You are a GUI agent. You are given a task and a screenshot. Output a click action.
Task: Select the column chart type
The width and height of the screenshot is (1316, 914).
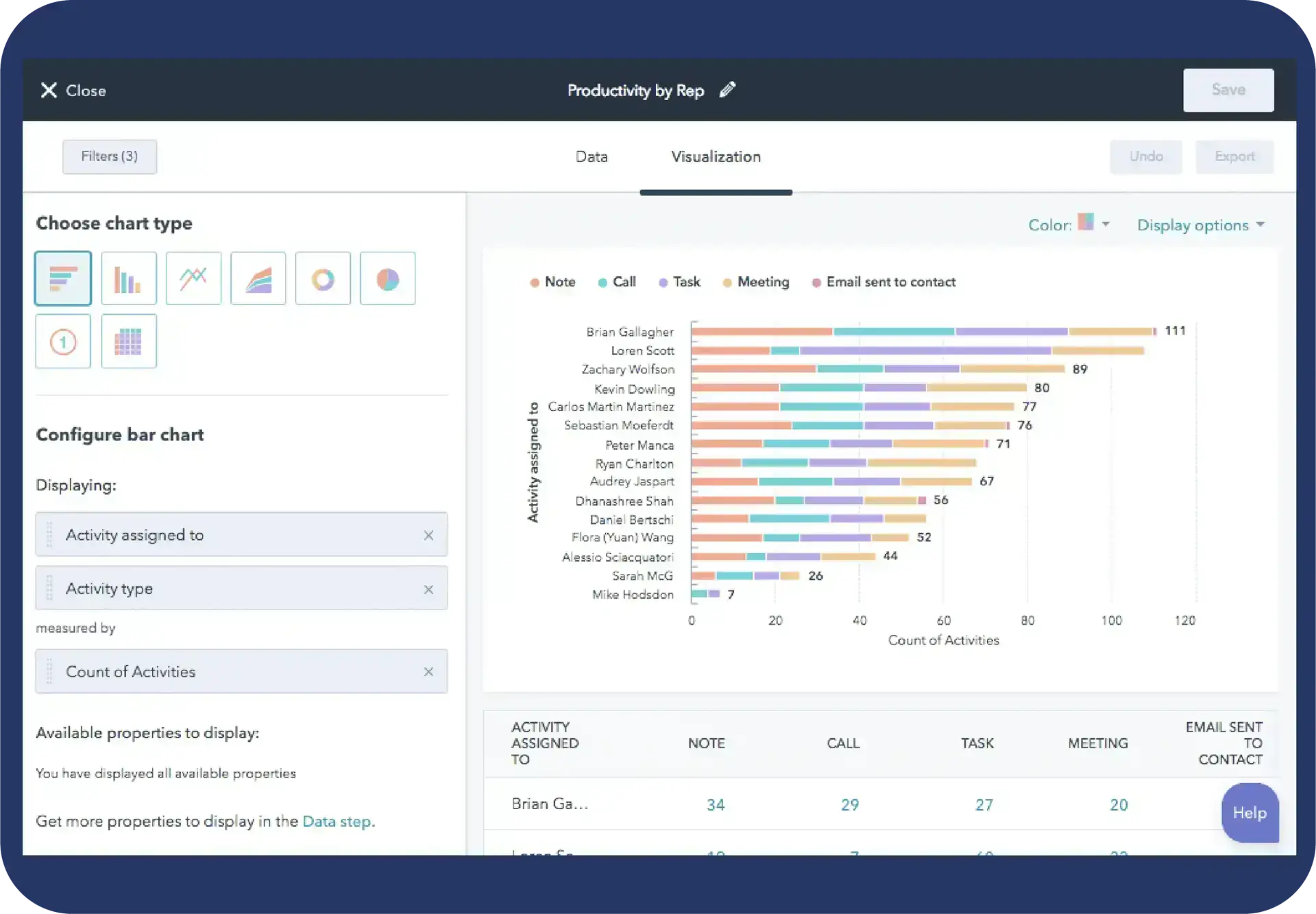pos(128,278)
